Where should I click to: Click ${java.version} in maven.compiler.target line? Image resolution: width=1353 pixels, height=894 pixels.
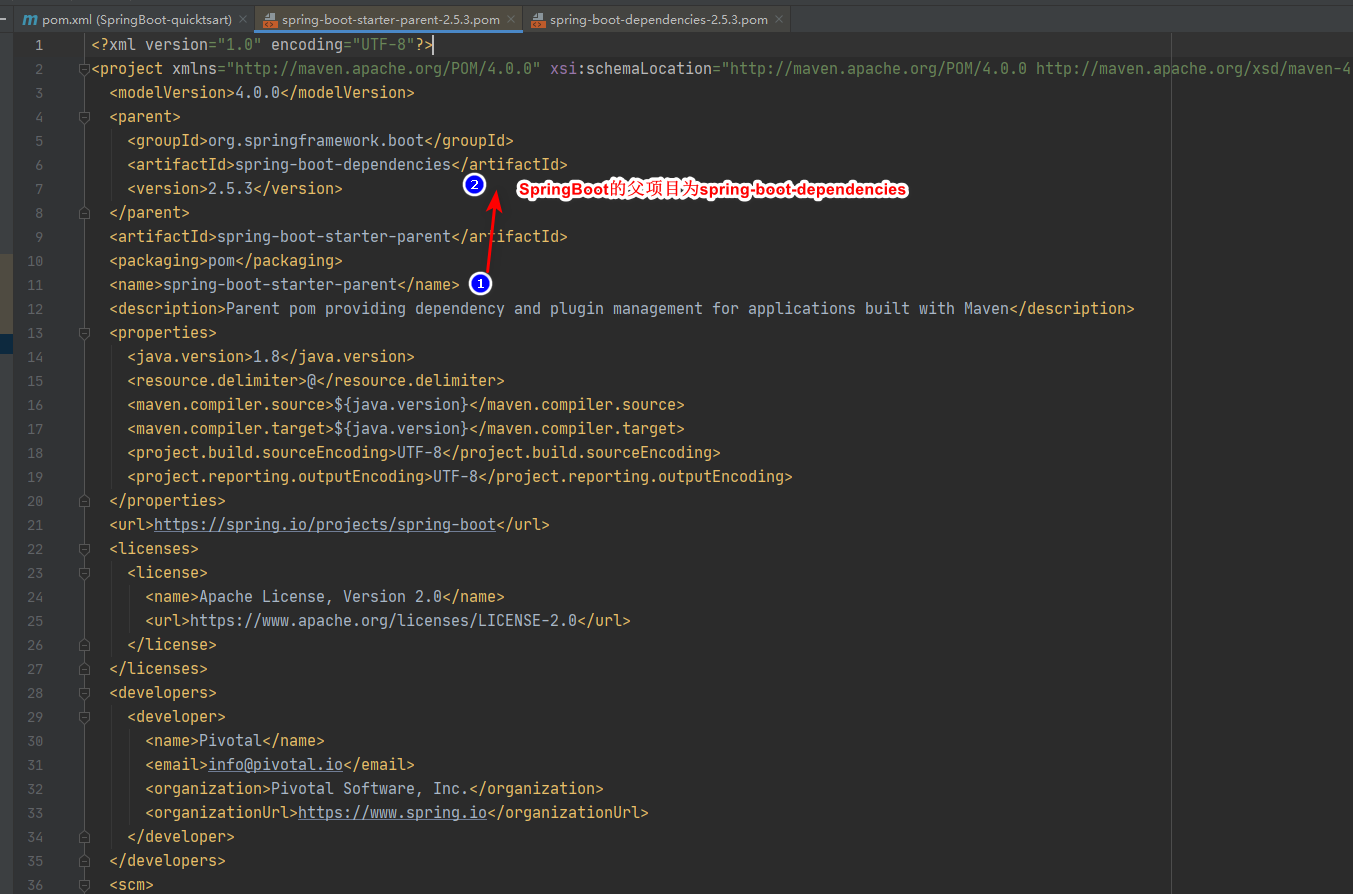pos(401,429)
